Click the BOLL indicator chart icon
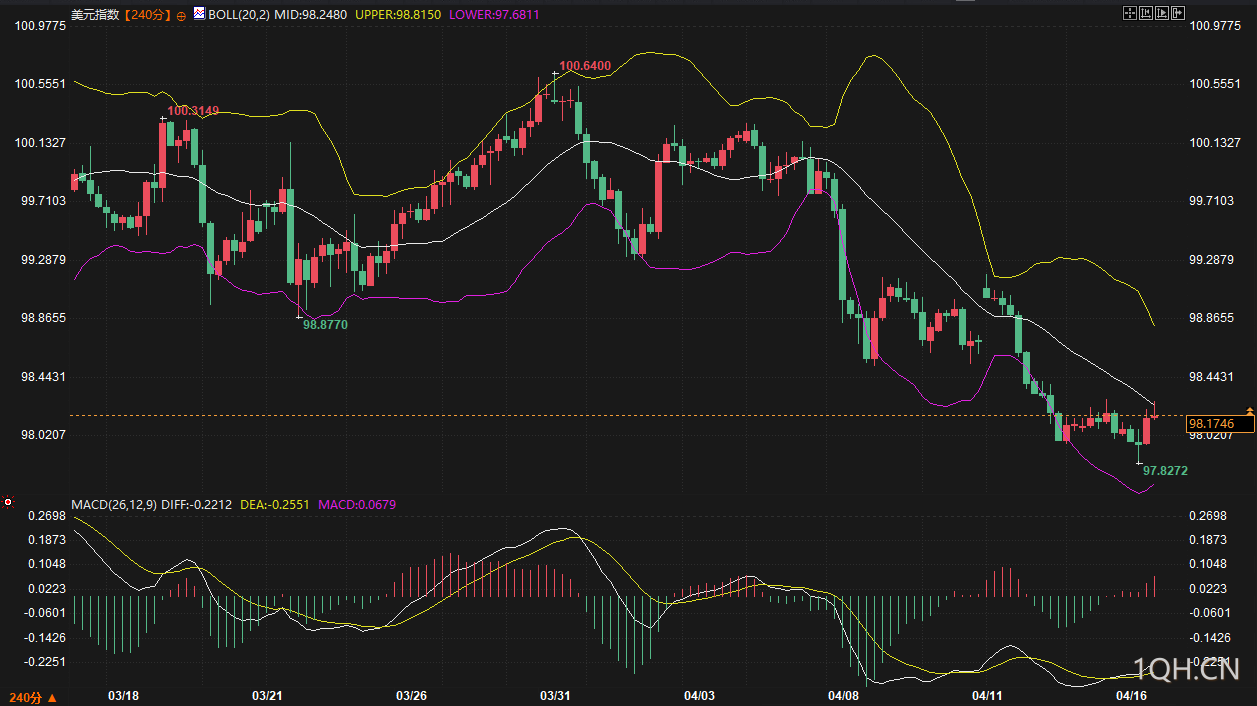The height and width of the screenshot is (706, 1257). pos(199,14)
